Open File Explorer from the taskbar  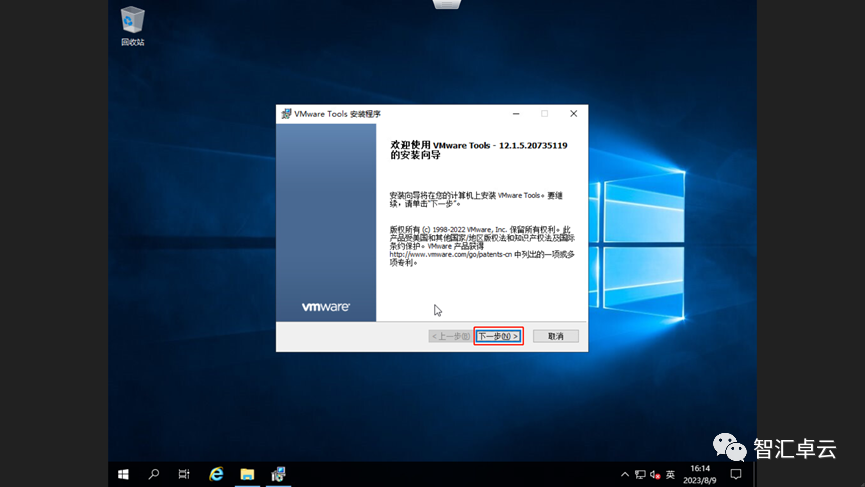pyautogui.click(x=247, y=474)
